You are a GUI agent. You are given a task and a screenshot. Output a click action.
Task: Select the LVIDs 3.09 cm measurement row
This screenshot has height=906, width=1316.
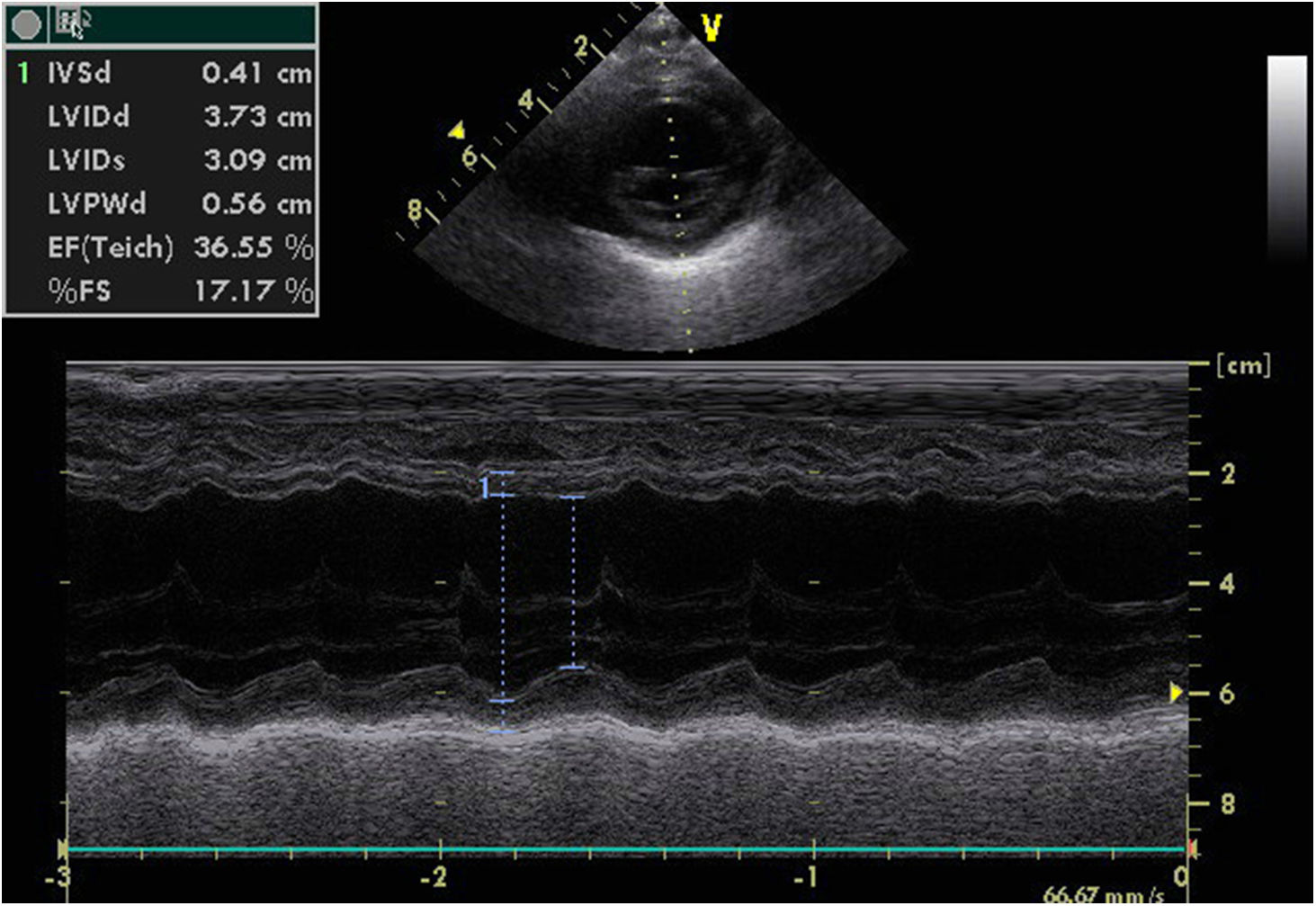[178, 160]
